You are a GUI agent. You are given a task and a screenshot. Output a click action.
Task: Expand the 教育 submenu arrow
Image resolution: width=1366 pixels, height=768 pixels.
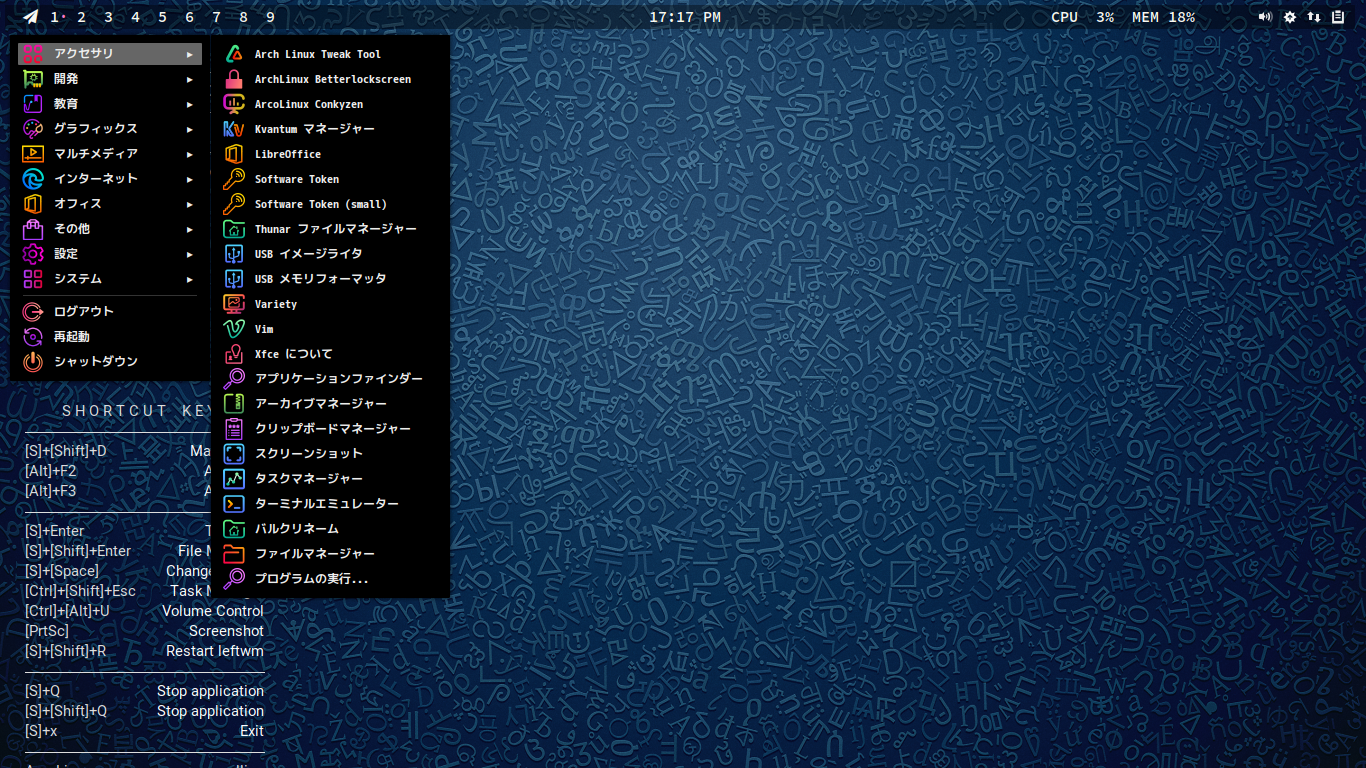coord(190,104)
